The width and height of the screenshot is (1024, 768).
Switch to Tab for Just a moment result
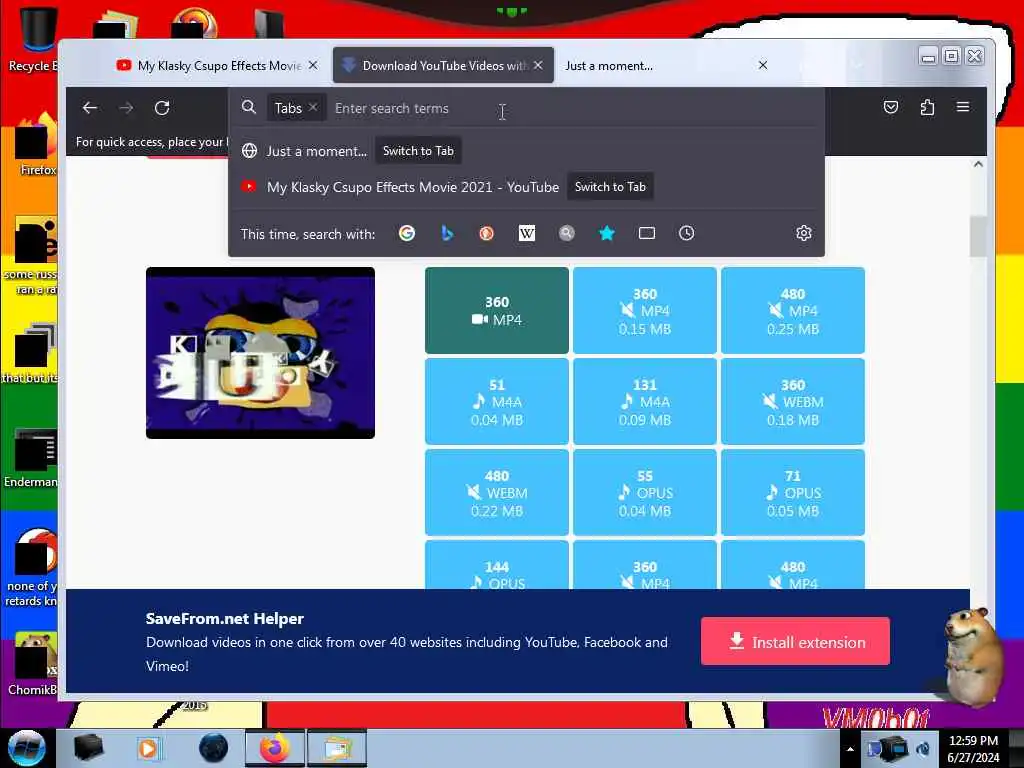coord(418,151)
